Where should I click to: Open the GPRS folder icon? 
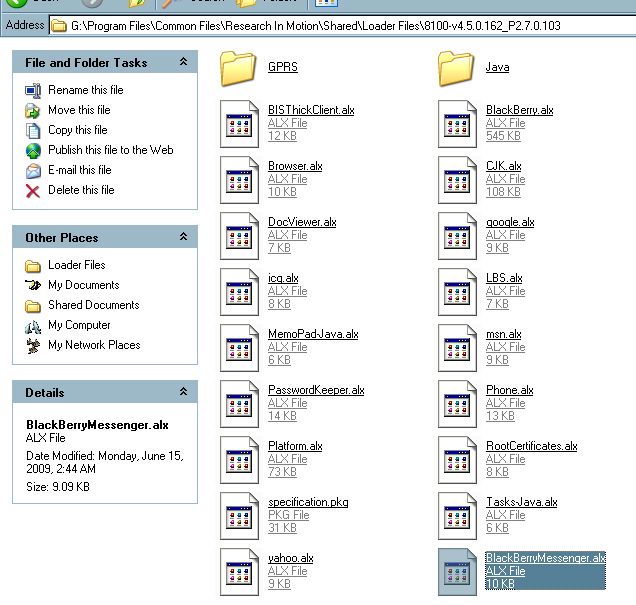click(x=238, y=69)
